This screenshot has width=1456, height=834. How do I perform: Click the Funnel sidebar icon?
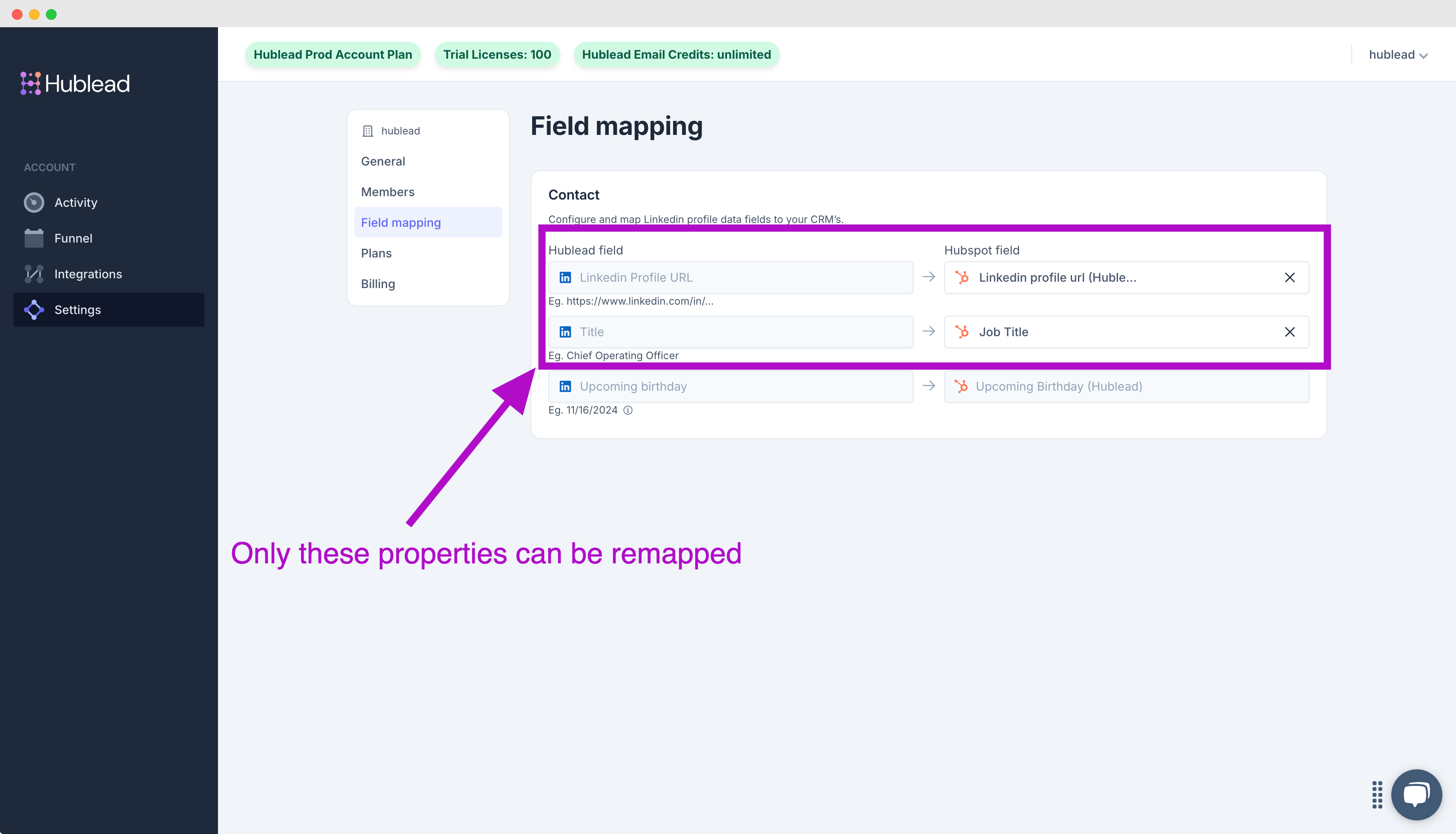(34, 238)
